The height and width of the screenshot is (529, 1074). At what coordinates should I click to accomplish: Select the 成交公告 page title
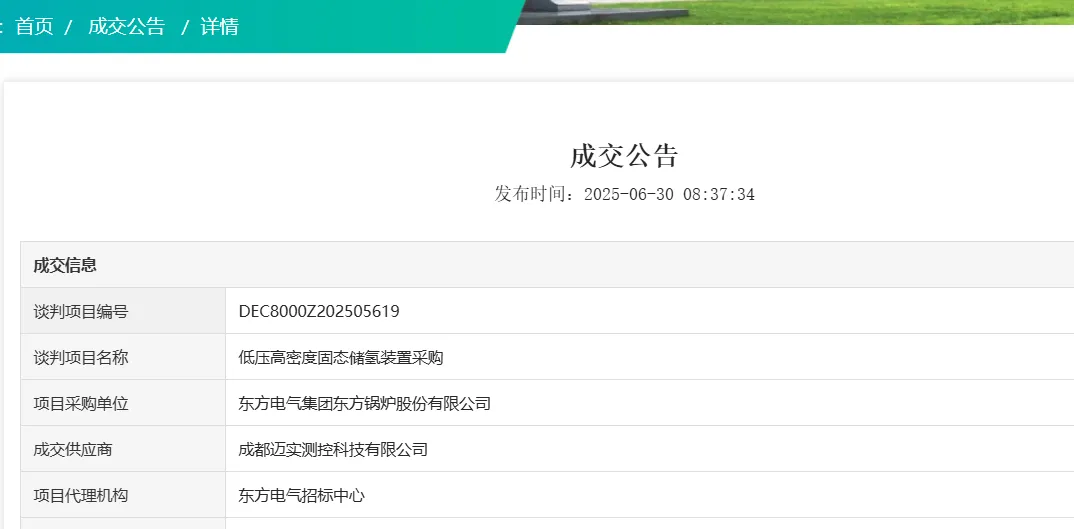pos(624,156)
